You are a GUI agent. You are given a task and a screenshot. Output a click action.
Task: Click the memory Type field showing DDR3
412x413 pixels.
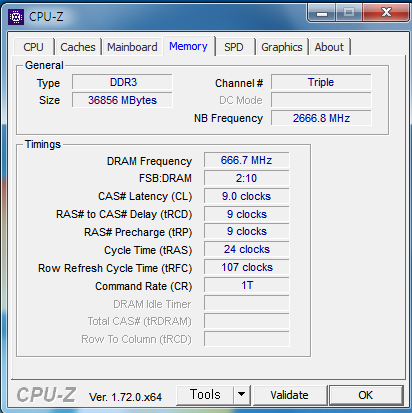click(122, 82)
